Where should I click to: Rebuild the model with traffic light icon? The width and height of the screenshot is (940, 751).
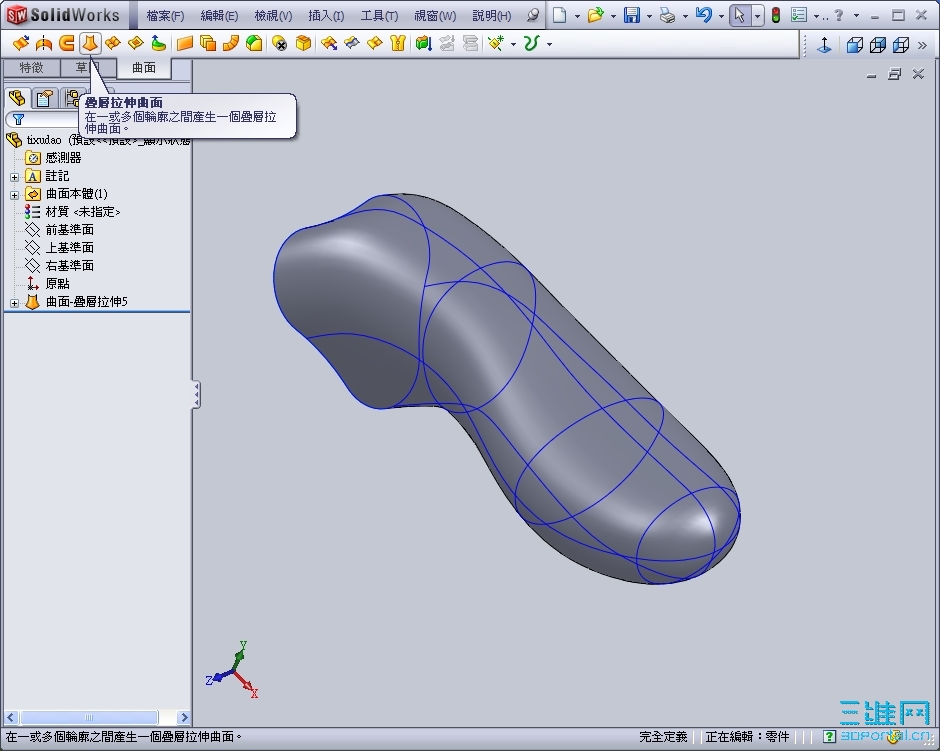click(x=775, y=16)
